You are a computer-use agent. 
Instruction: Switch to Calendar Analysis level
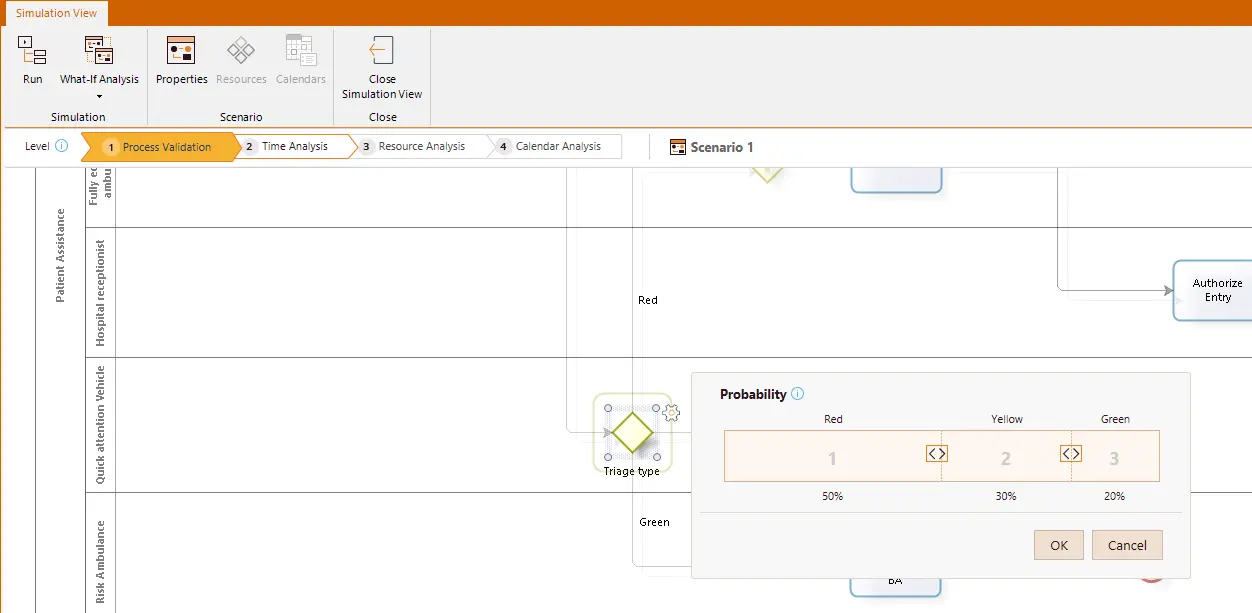click(x=556, y=146)
